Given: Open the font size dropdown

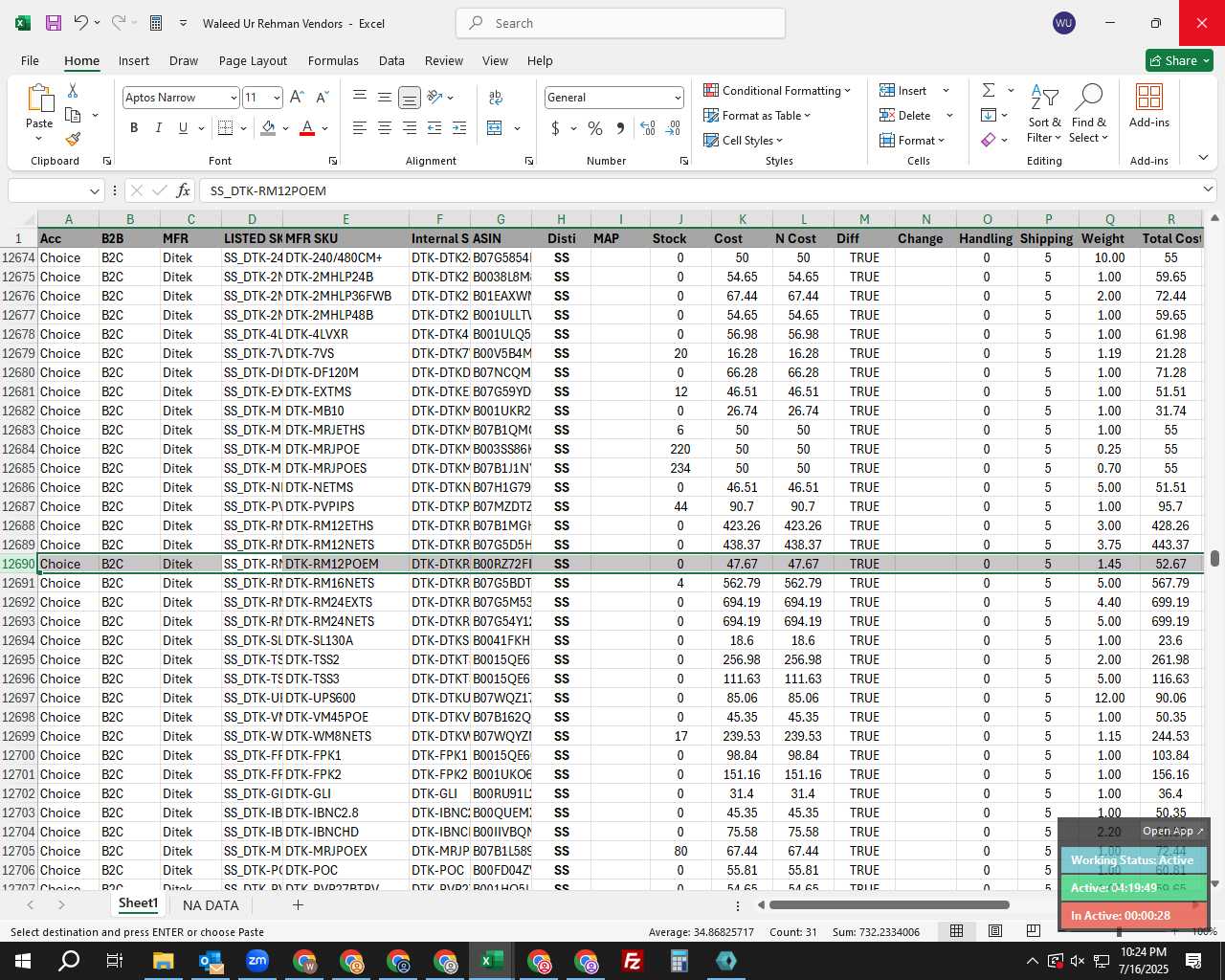Looking at the screenshot, I should pyautogui.click(x=277, y=98).
